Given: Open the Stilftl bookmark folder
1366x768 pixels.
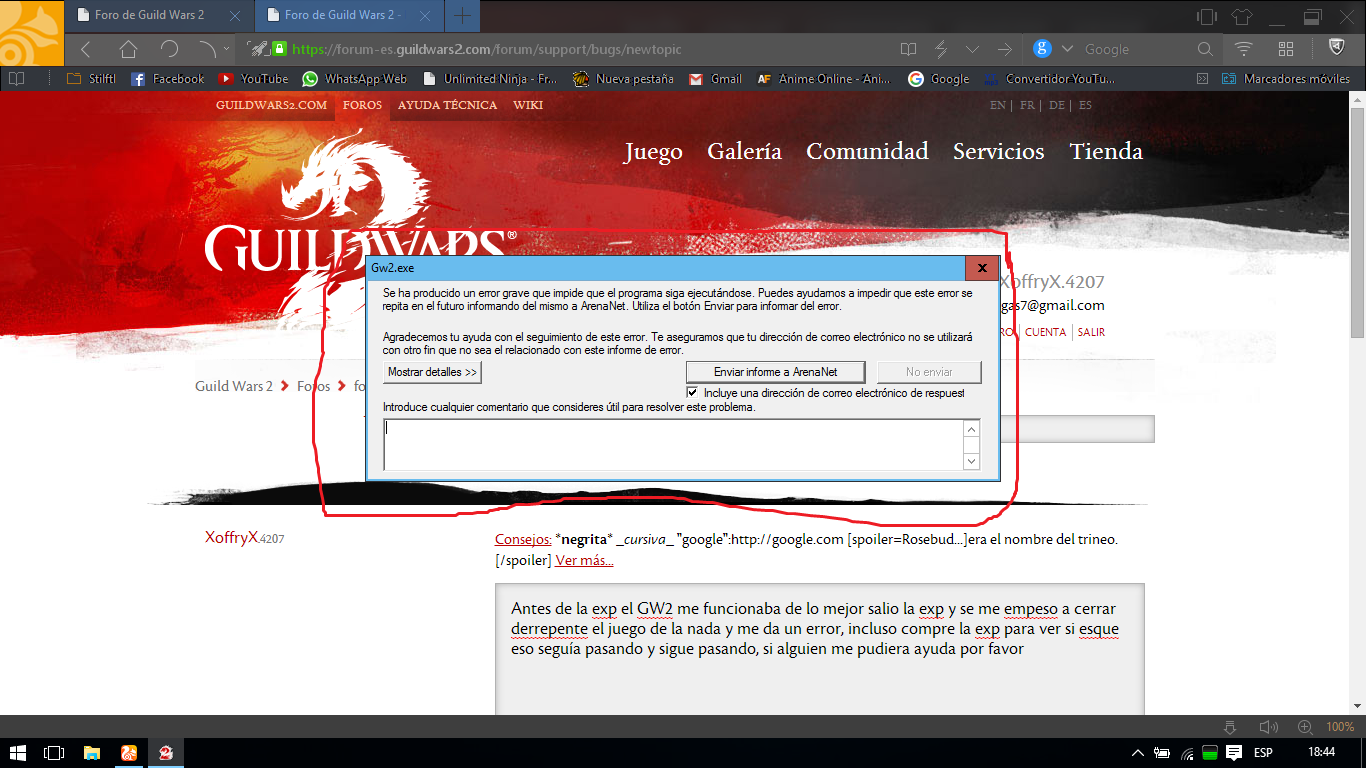Looking at the screenshot, I should [91, 78].
